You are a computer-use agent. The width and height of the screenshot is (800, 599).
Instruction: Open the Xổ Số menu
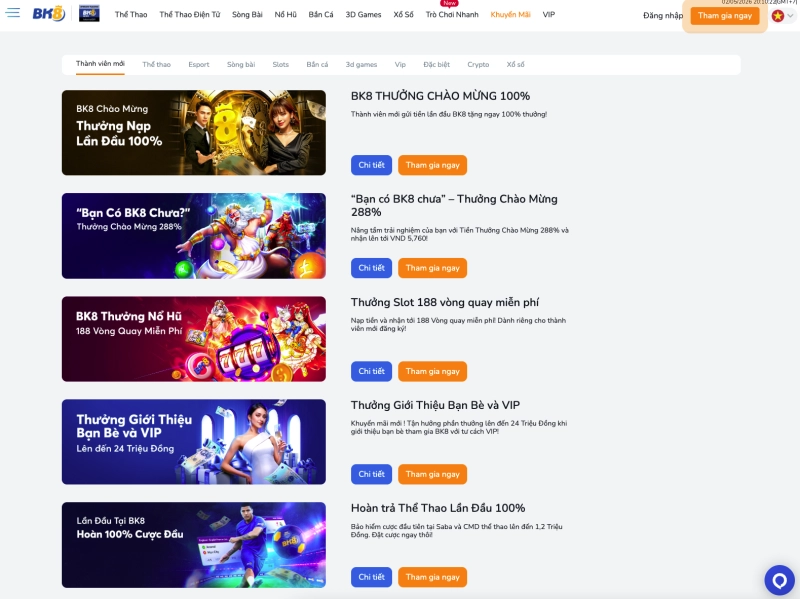tap(404, 15)
